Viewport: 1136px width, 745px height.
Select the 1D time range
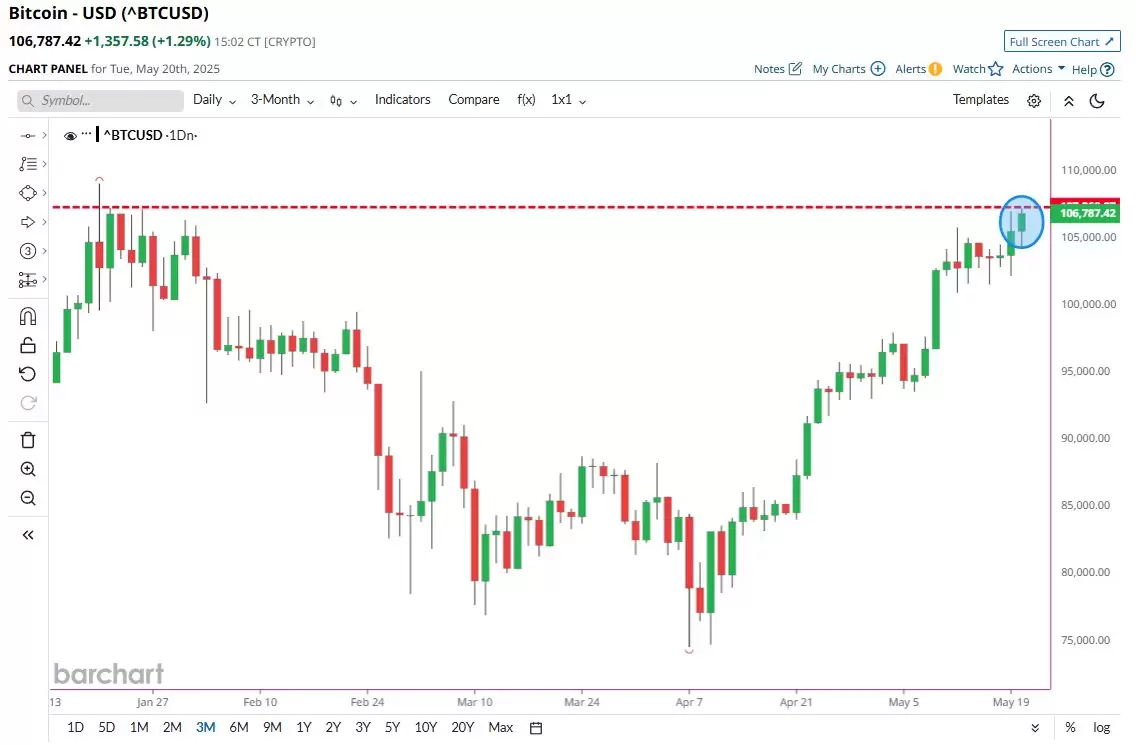click(75, 727)
